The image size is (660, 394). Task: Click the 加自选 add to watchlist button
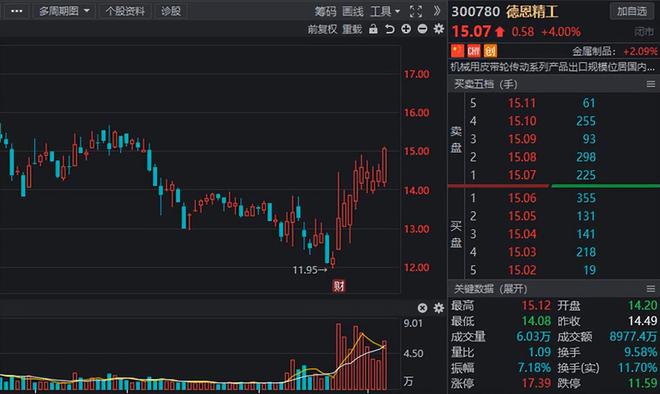point(632,11)
